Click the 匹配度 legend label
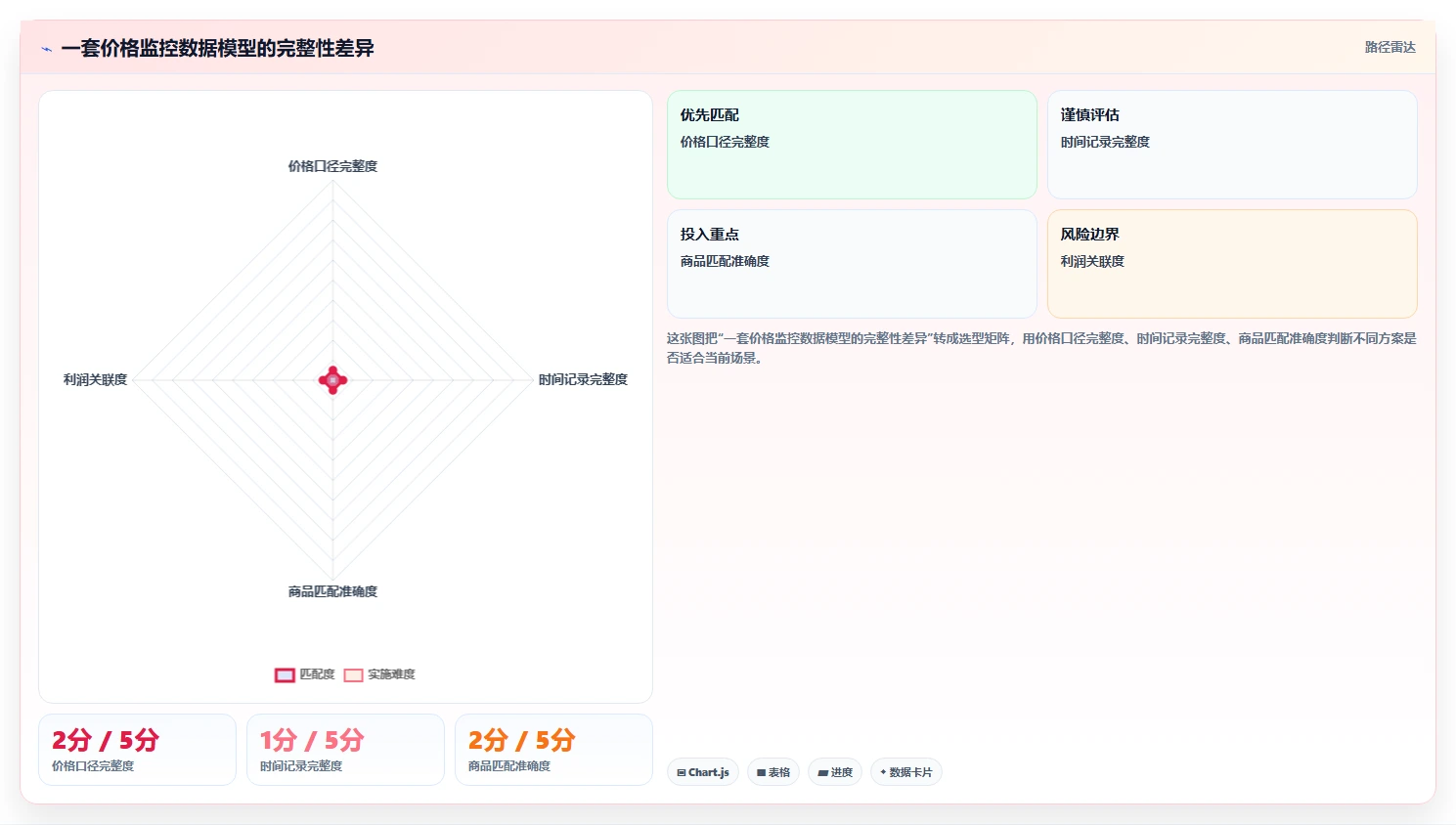1456x825 pixels. click(x=317, y=674)
